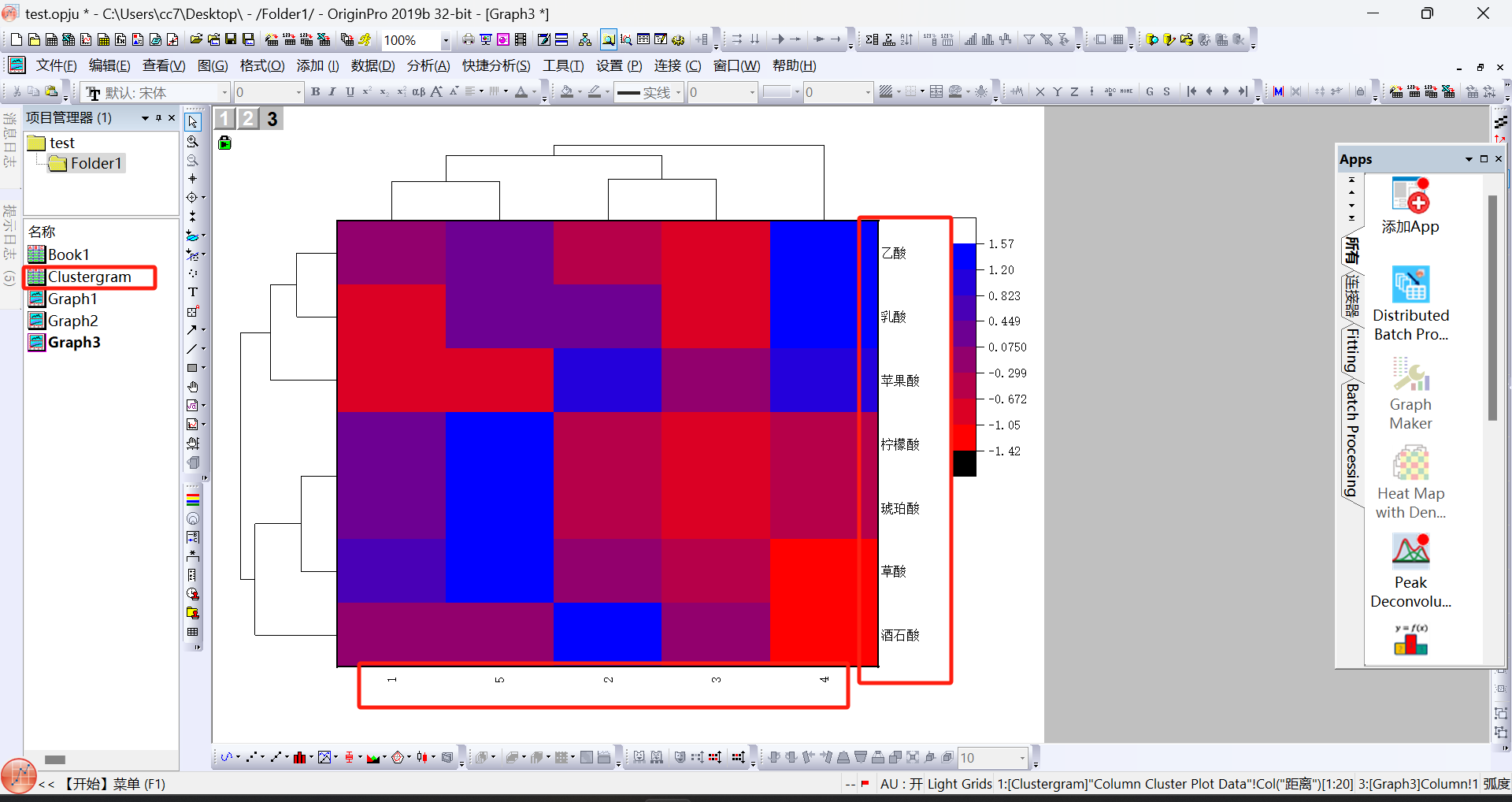Image resolution: width=1512 pixels, height=802 pixels.
Task: Choose the Arrow drawing tool
Action: pos(191,330)
